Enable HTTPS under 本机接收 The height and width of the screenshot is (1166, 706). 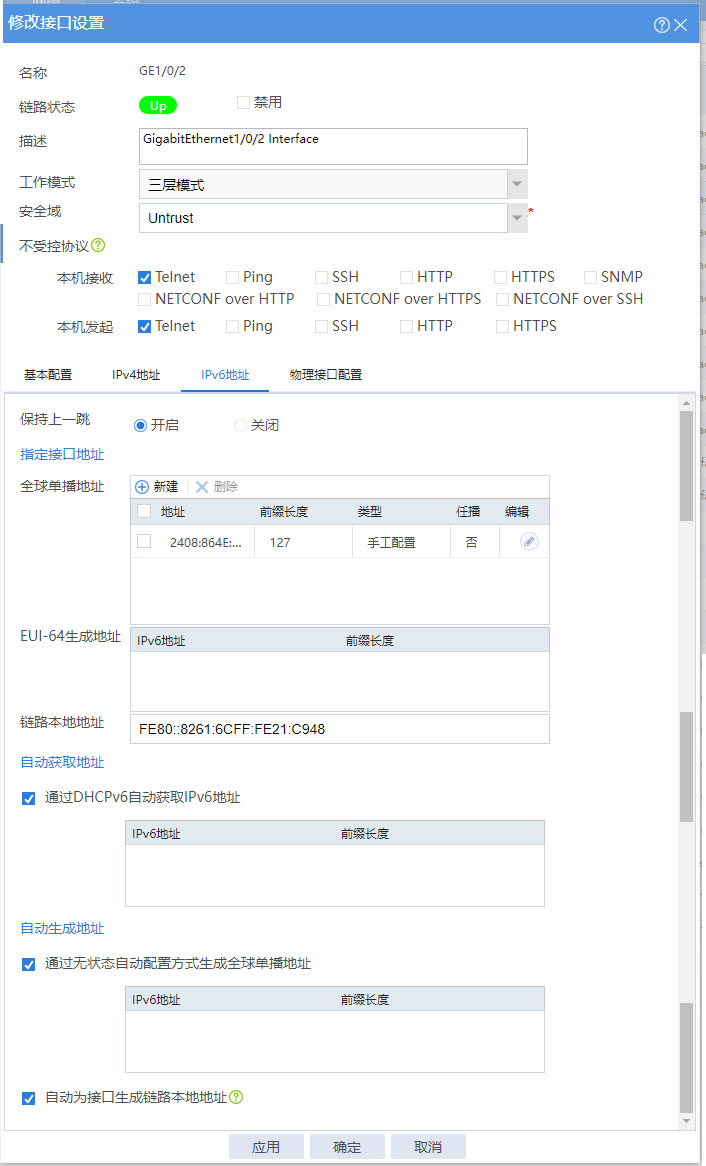pos(501,277)
